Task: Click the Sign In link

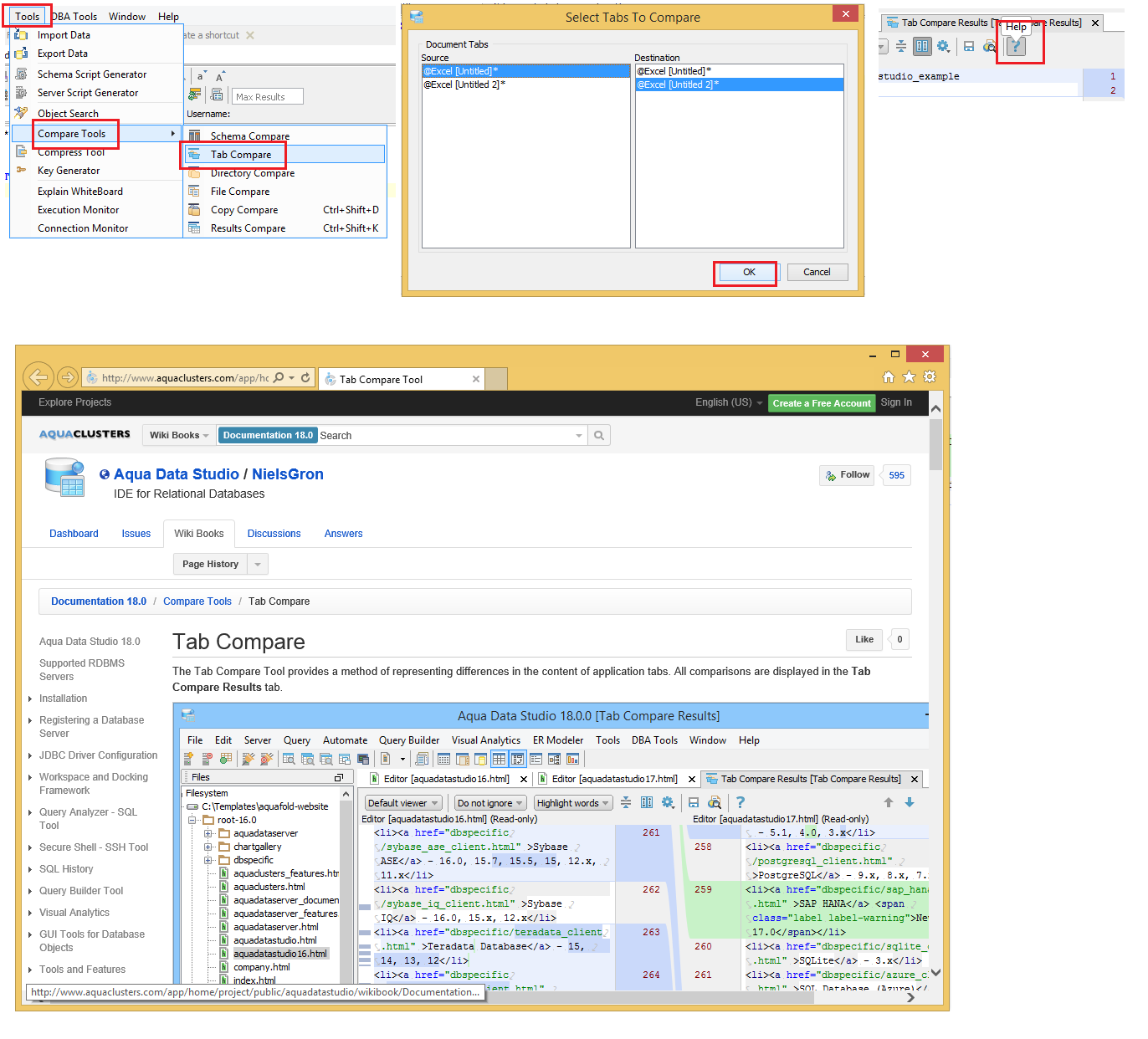Action: coord(896,402)
